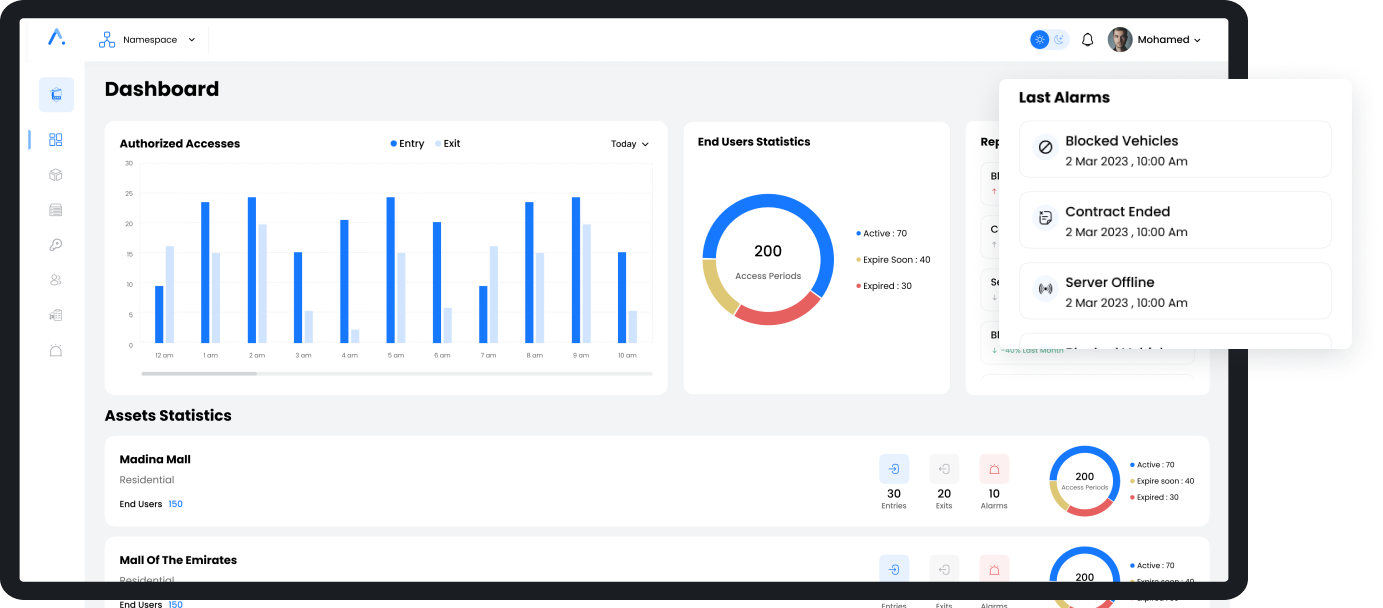
Task: Click the signal icon for Server Offline
Action: 1045,289
